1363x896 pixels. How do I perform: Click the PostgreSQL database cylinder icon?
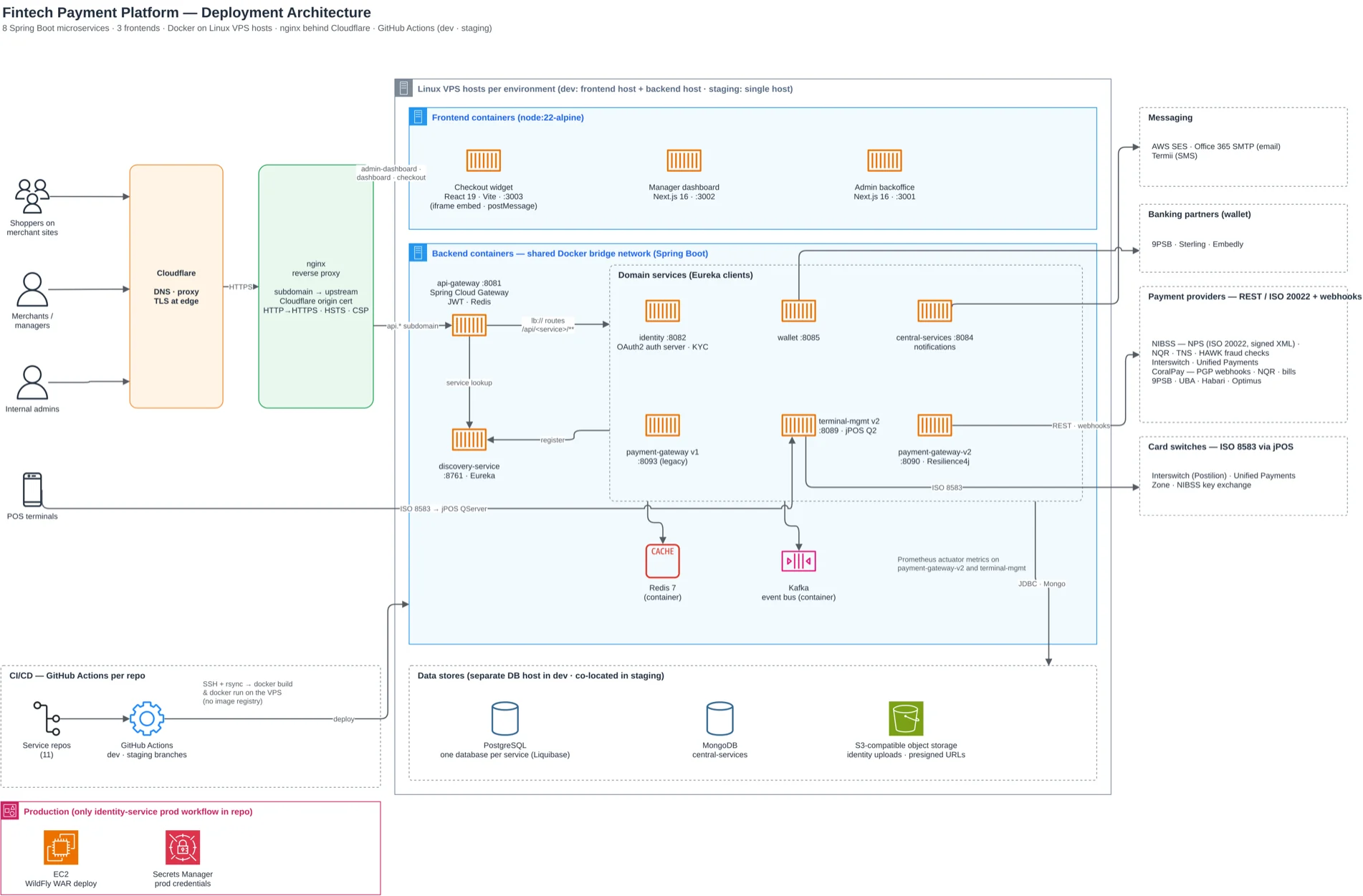(x=504, y=718)
